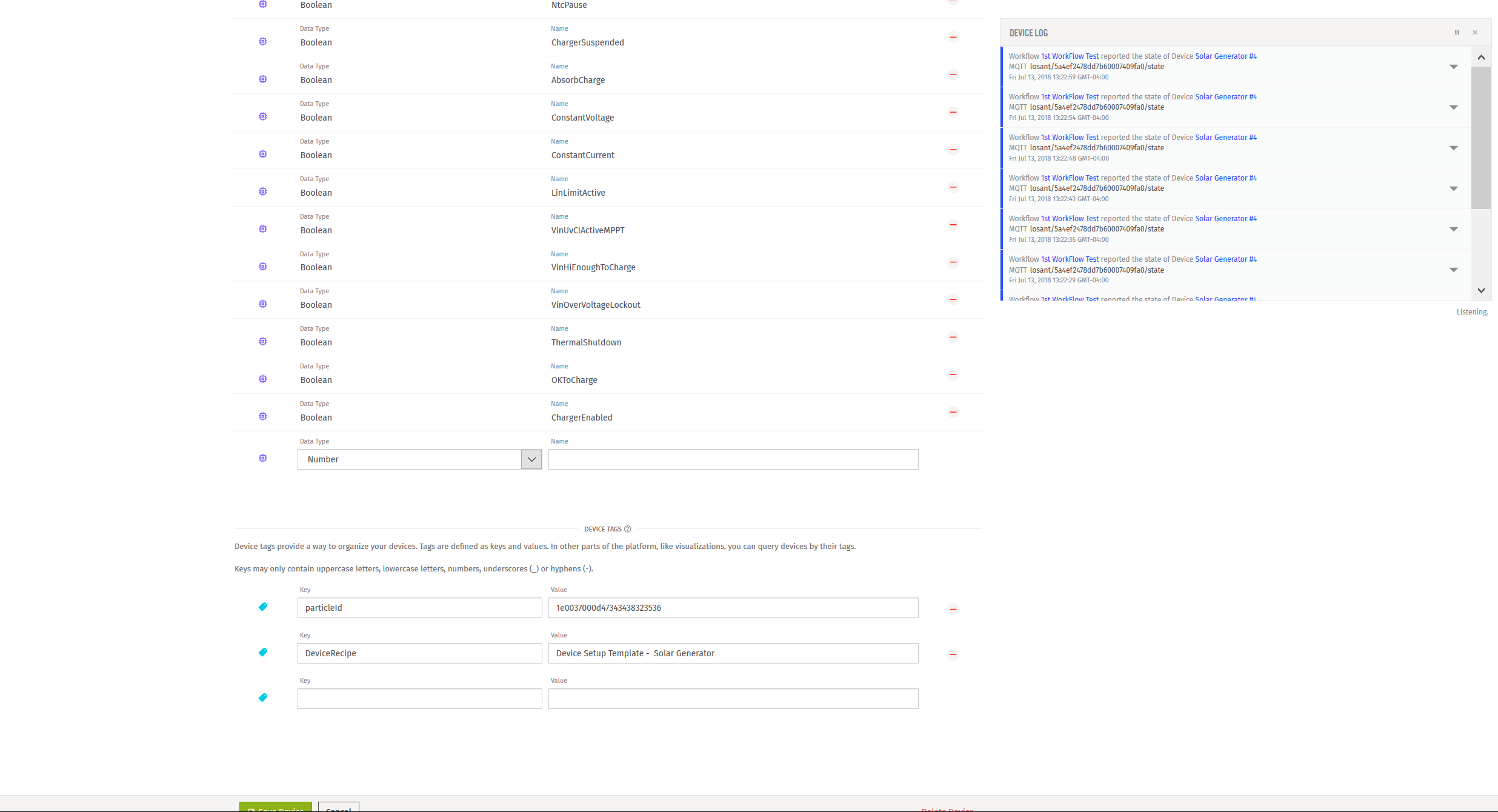Remove the ThermalShutdown attribute
This screenshot has height=812, width=1498.
pyautogui.click(x=953, y=338)
